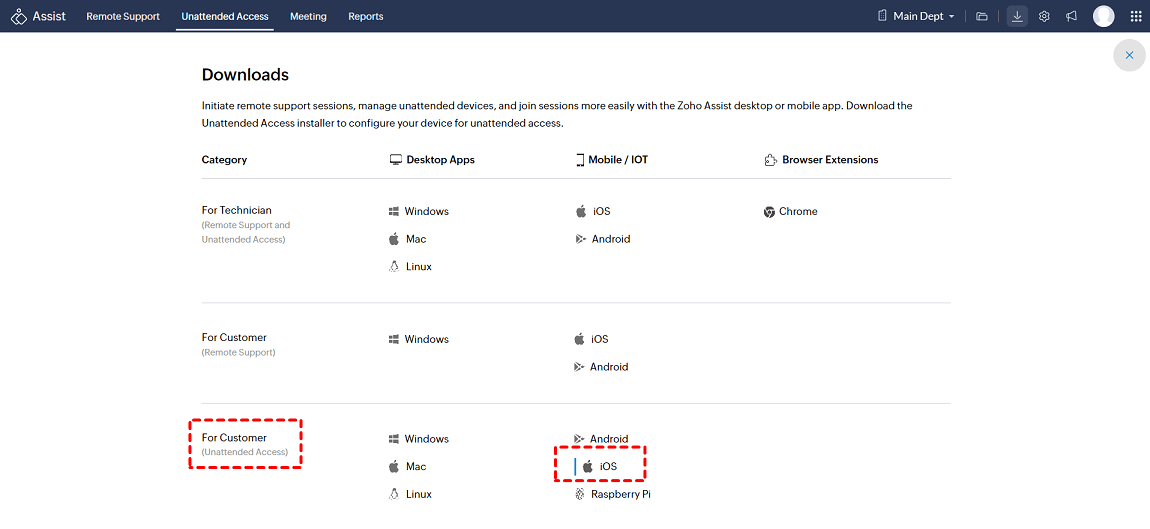Download iOS app for Customer Remote Support
Screen dimensions: 1150x529
592,340
